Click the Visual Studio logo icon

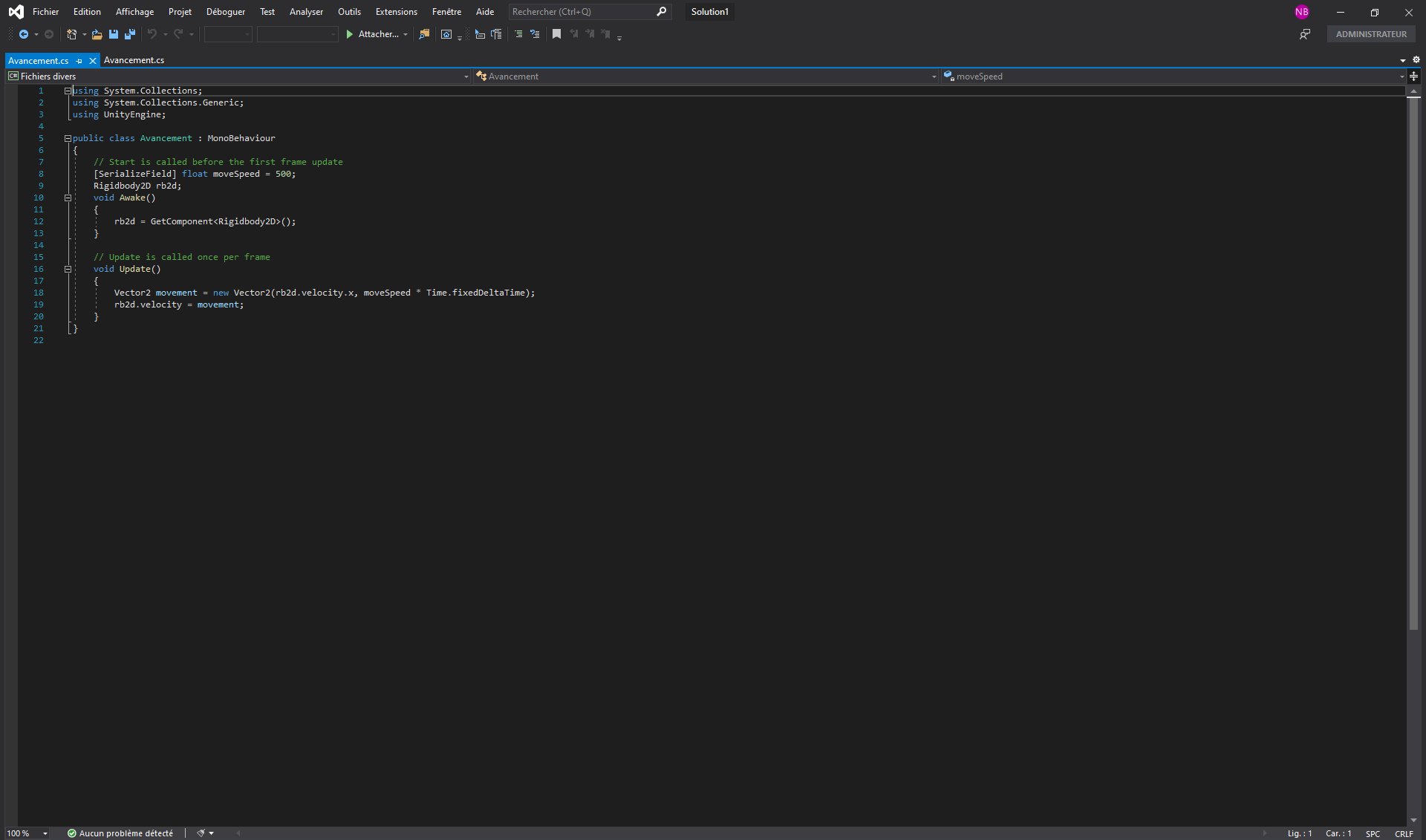click(16, 12)
